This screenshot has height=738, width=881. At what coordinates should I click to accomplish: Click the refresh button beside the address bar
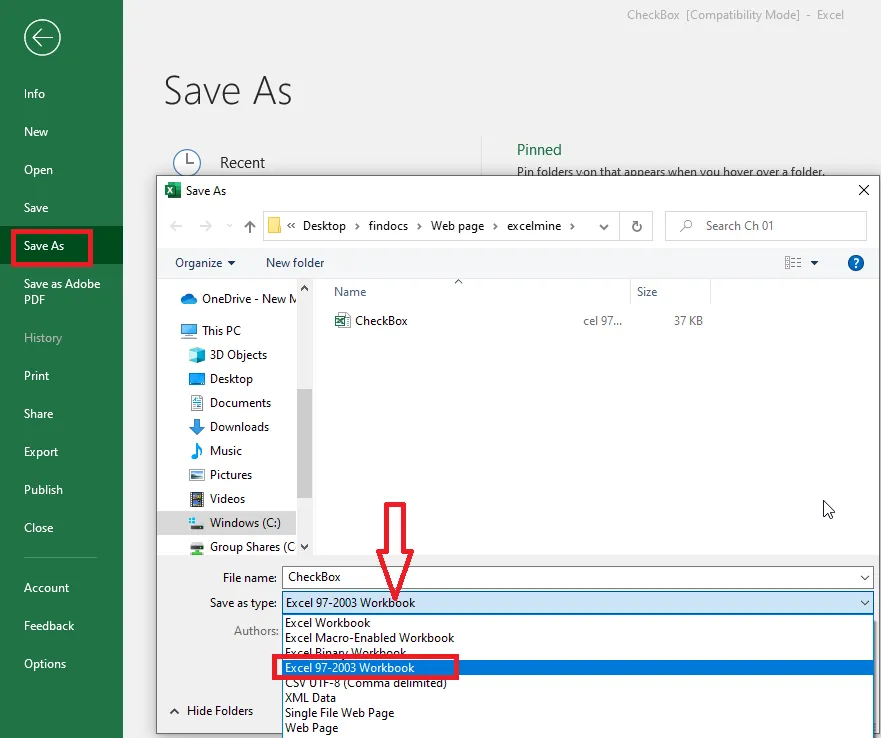[x=637, y=226]
